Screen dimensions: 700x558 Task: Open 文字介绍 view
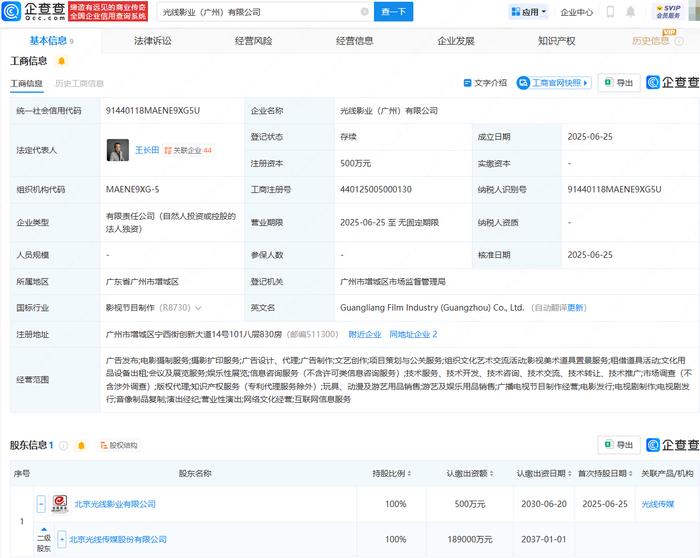click(x=485, y=83)
